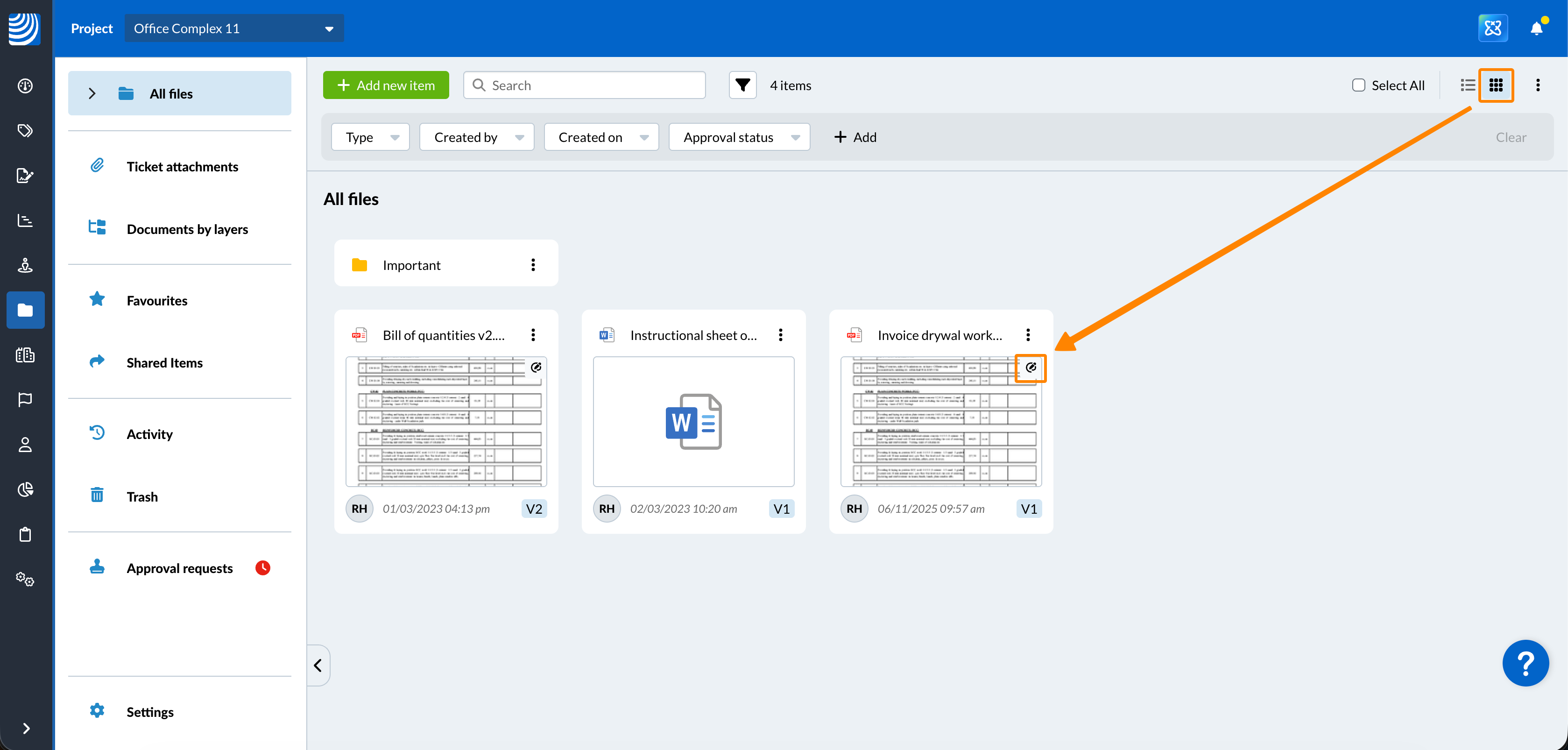
Task: Open options menu for Instructional sheet file
Action: click(780, 335)
